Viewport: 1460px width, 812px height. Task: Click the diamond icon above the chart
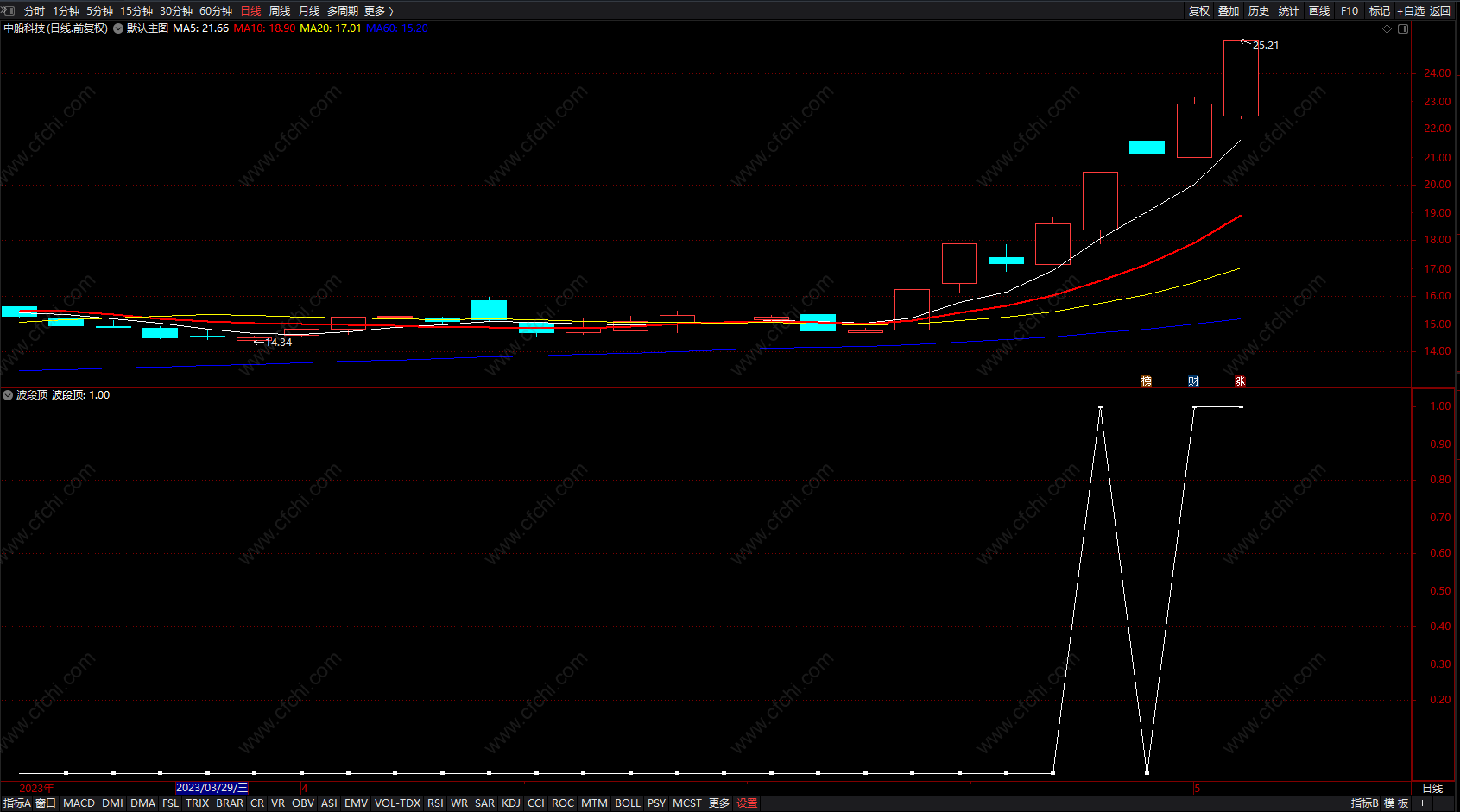tap(1387, 28)
